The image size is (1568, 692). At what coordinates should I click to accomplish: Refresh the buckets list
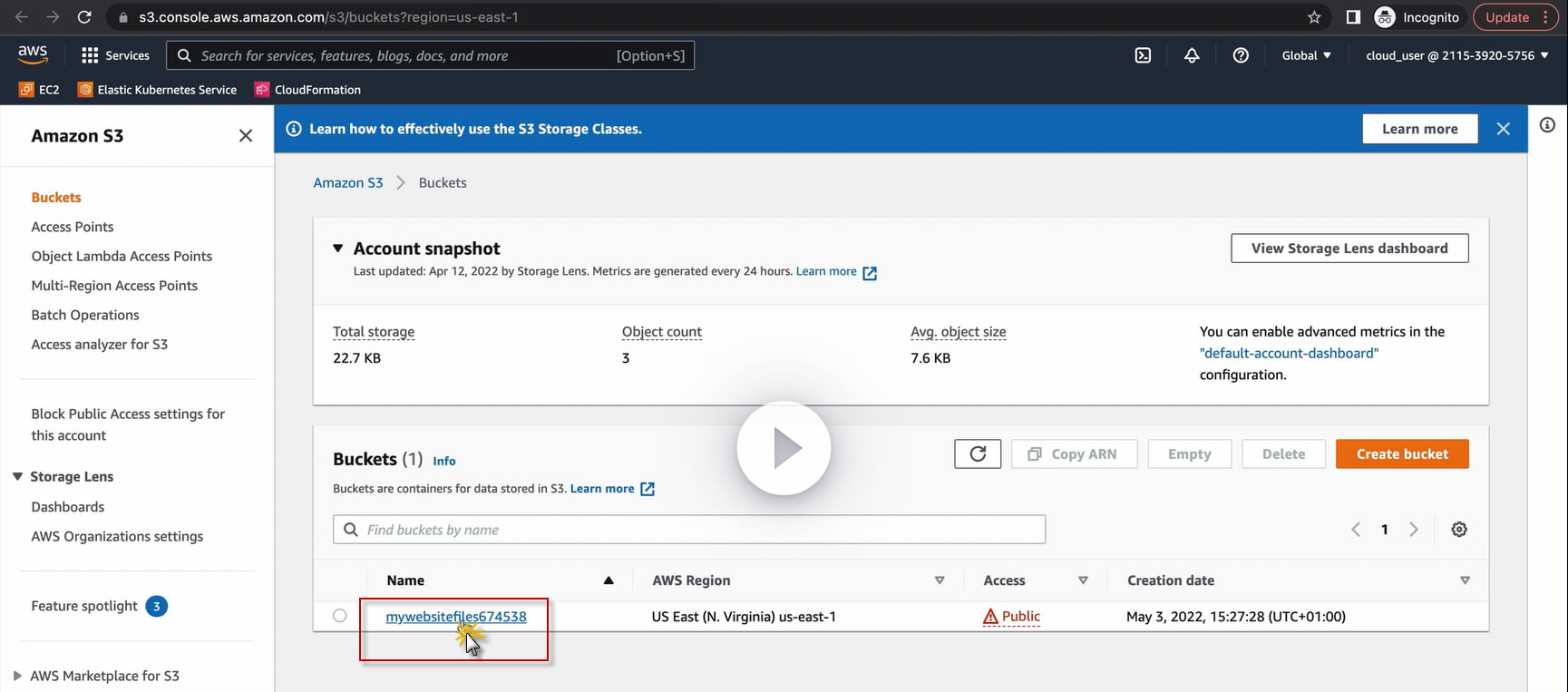coord(978,454)
